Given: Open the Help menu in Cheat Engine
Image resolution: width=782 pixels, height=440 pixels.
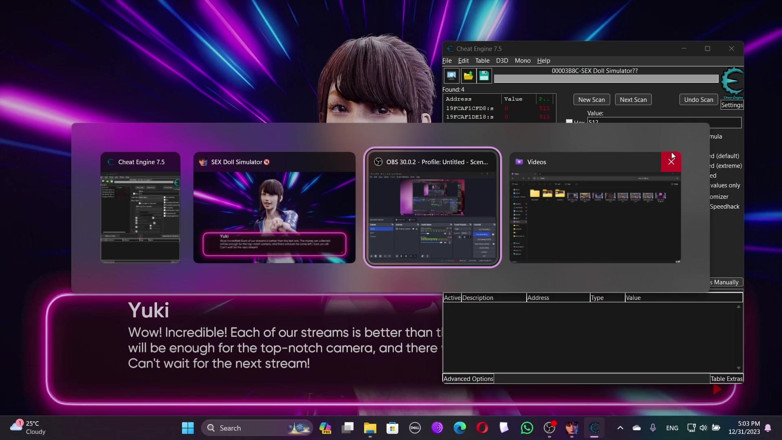Looking at the screenshot, I should (544, 60).
